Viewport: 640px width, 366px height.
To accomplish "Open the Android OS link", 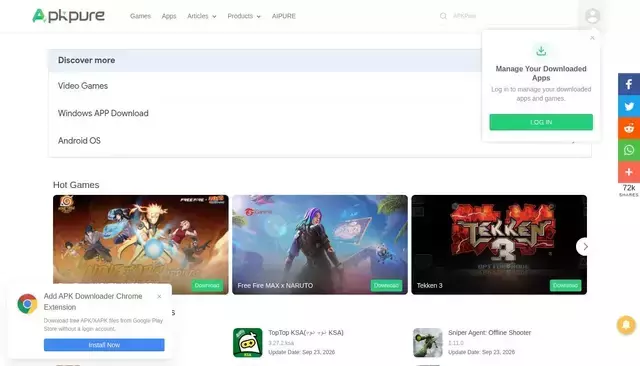I will [79, 141].
